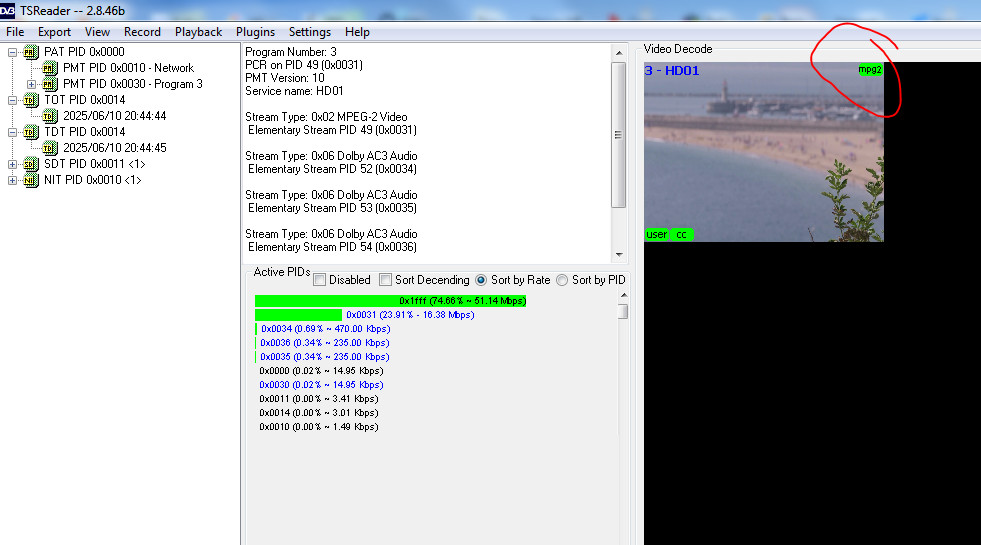Click PID 0x0010 (0.00% ~ 1.49 Kbps)
Viewport: 981px width, 545px height.
pyautogui.click(x=318, y=427)
